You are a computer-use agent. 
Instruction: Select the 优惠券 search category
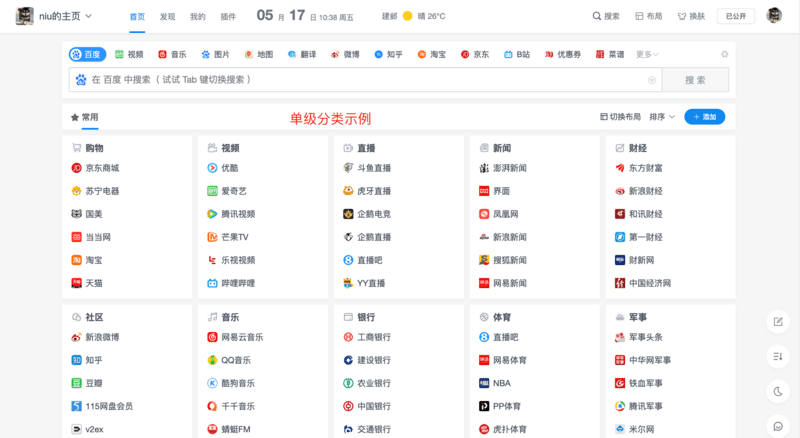pyautogui.click(x=563, y=55)
